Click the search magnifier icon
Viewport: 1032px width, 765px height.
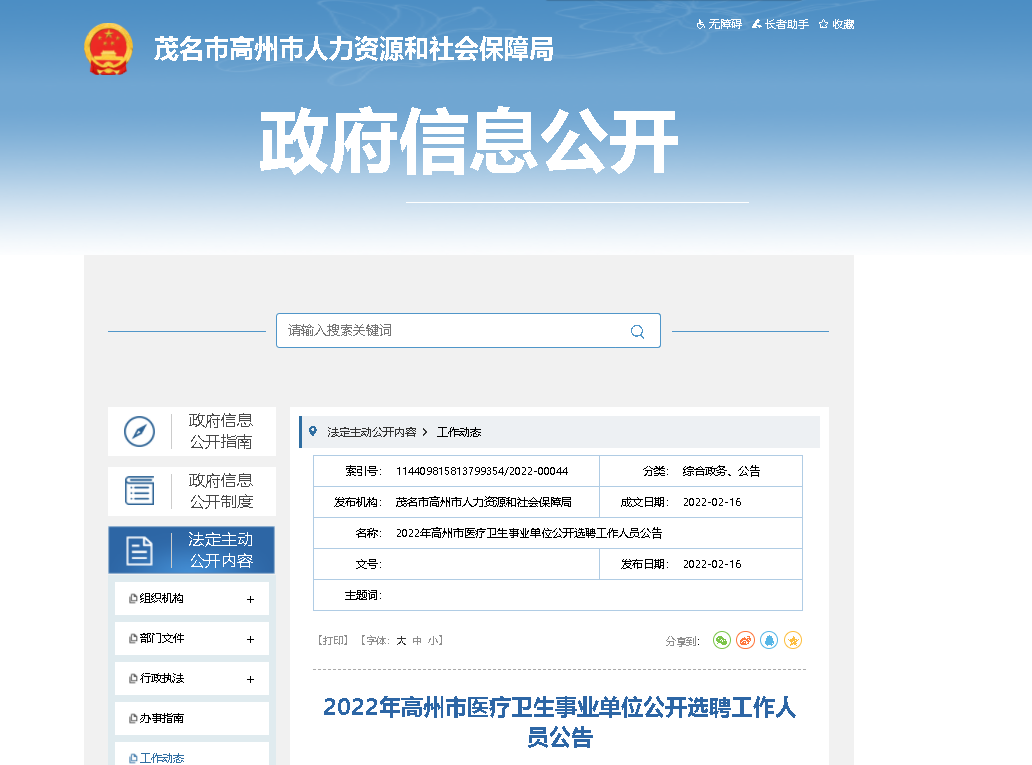click(x=637, y=331)
